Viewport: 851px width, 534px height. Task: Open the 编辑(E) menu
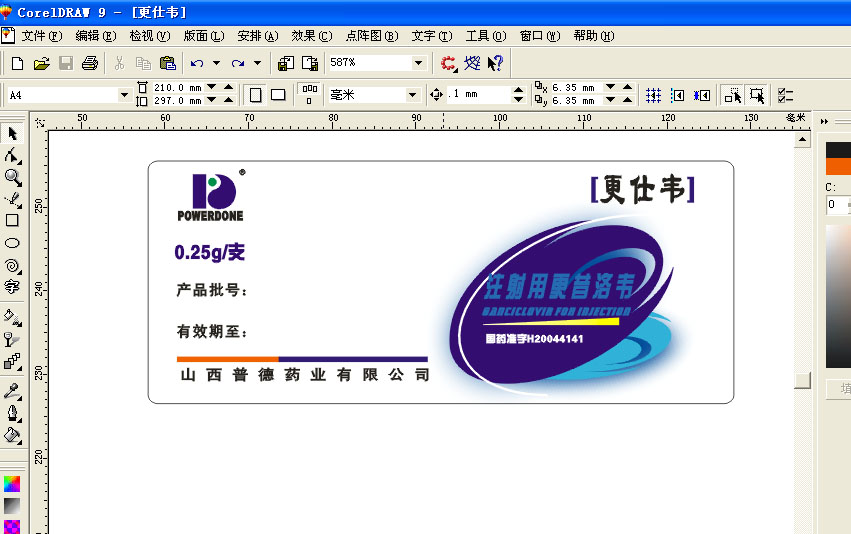click(96, 36)
